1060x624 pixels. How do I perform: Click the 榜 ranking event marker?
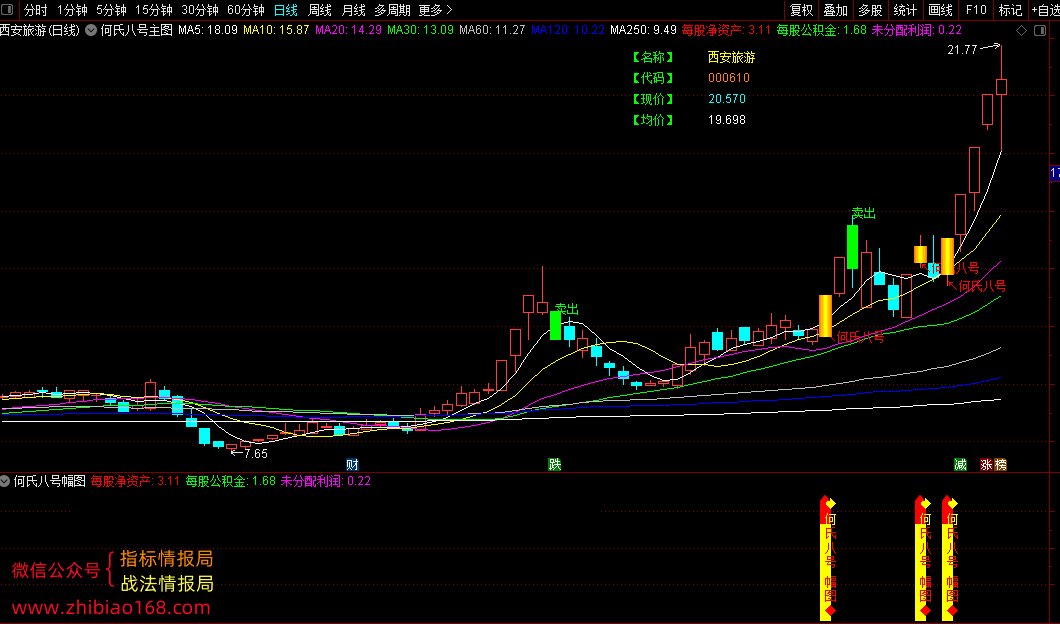[x=1001, y=464]
